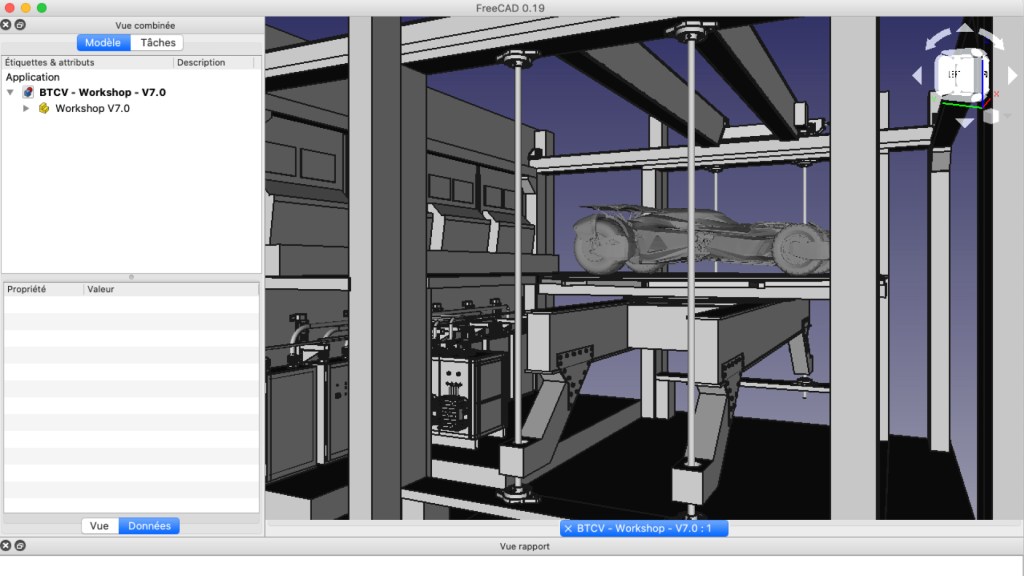Screen dimensions: 1024x576
Task: Rotate view counter-clockwise with the curved left arrow
Action: [x=938, y=39]
